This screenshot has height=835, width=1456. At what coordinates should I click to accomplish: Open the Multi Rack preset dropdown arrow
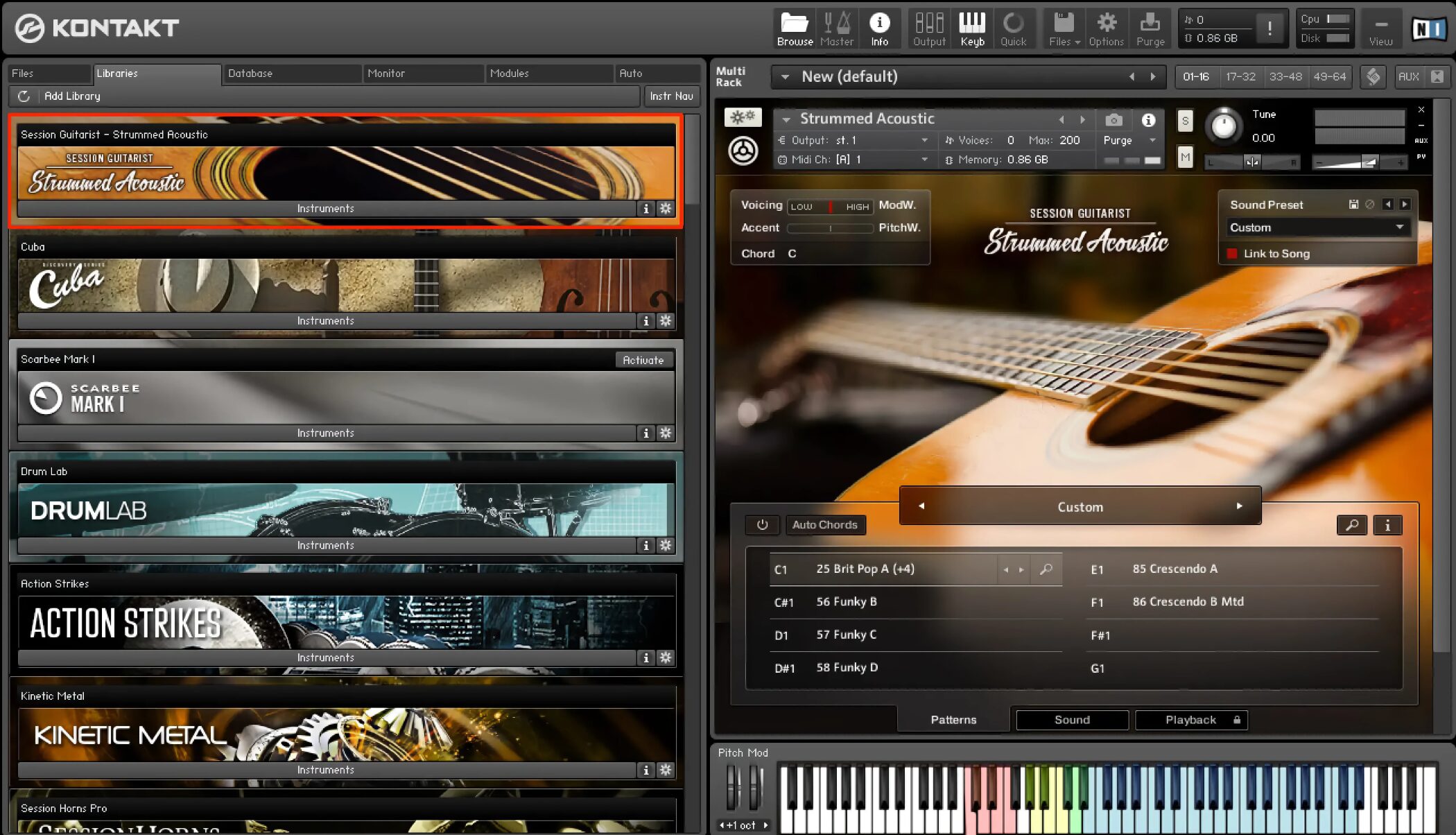pos(785,77)
